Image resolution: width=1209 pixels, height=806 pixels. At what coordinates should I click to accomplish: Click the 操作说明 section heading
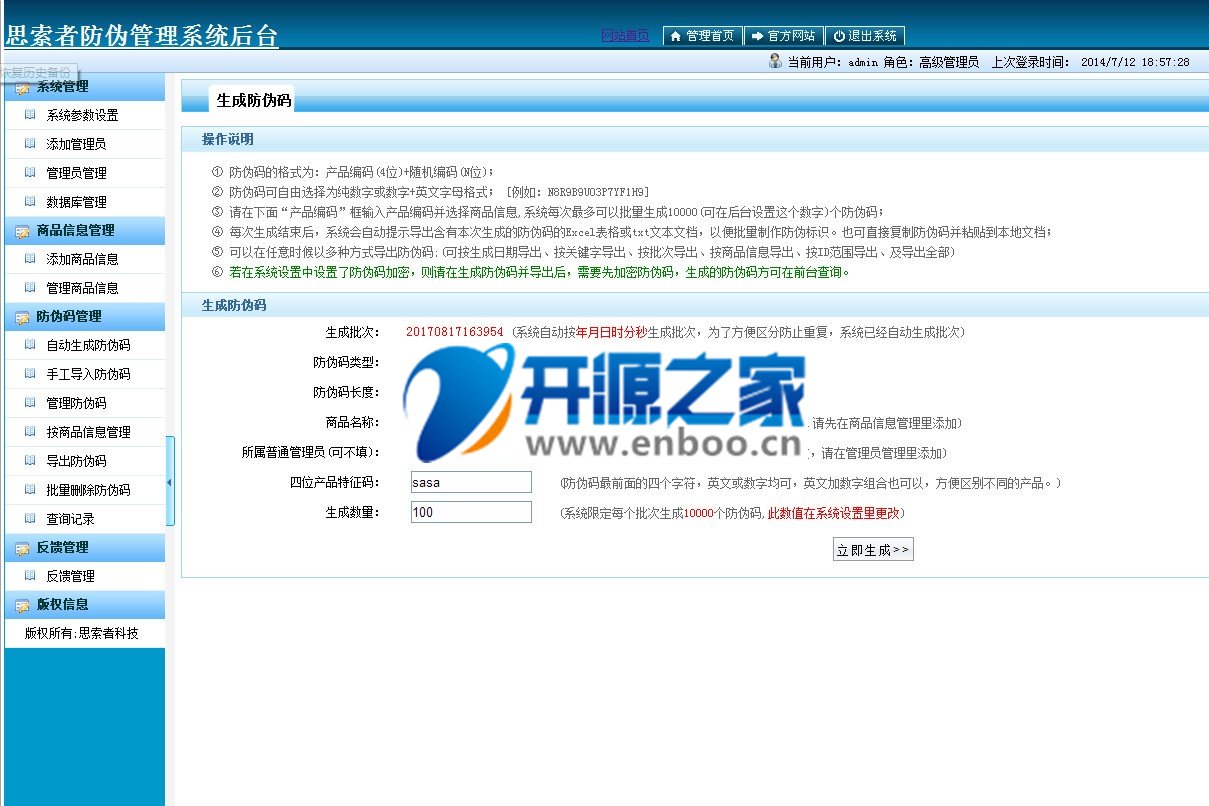(228, 139)
